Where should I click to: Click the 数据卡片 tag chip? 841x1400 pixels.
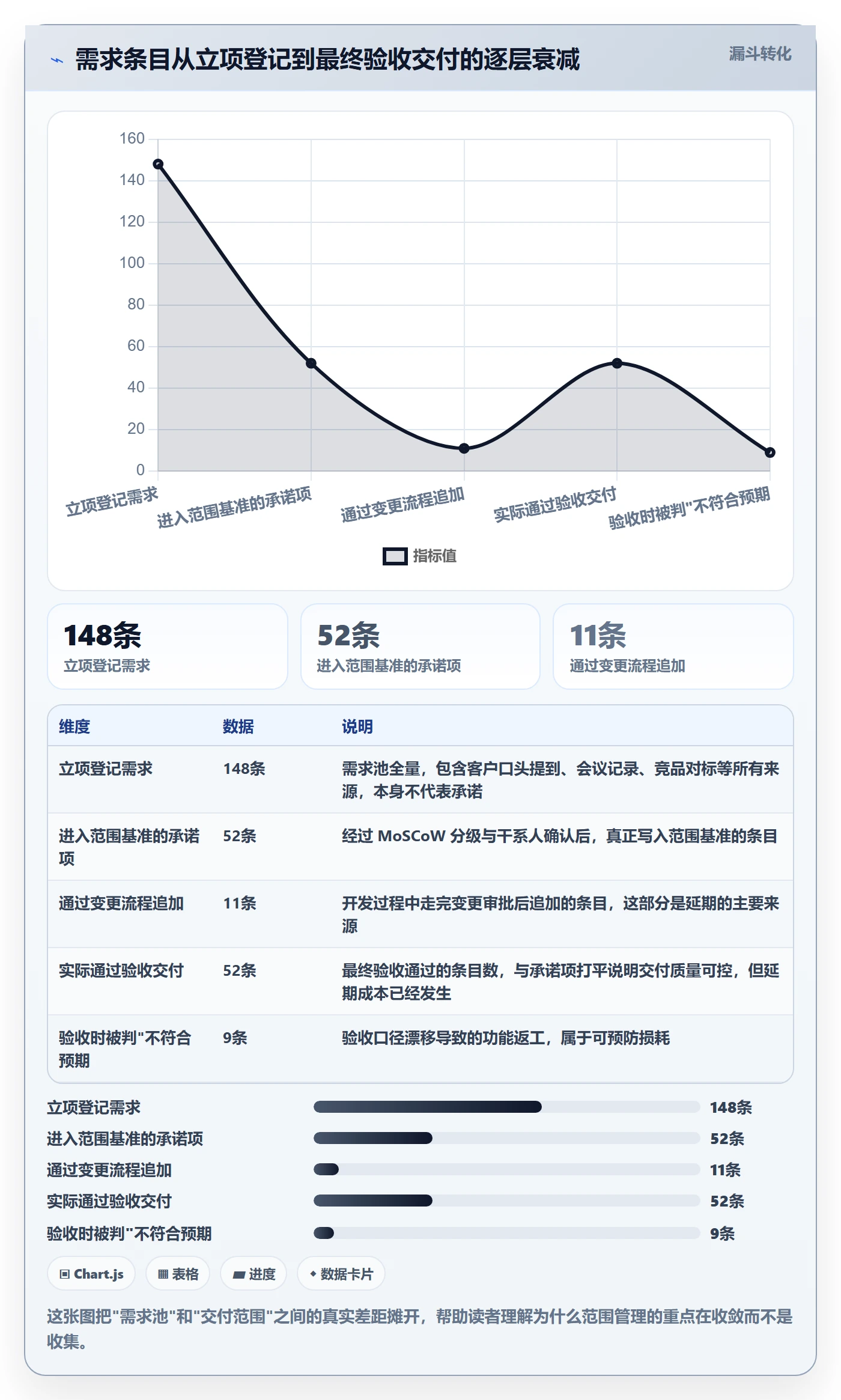point(341,1274)
